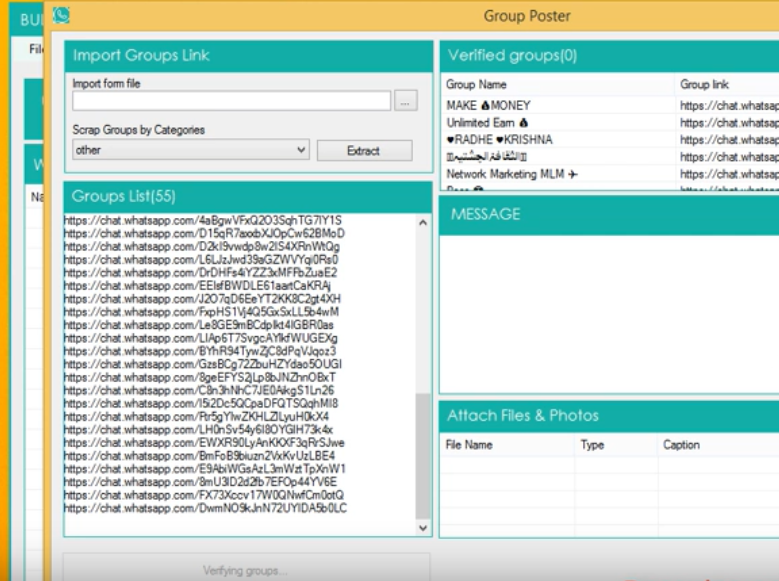Click inside the MESSAGE text area
This screenshot has height=581, width=779.
(609, 314)
